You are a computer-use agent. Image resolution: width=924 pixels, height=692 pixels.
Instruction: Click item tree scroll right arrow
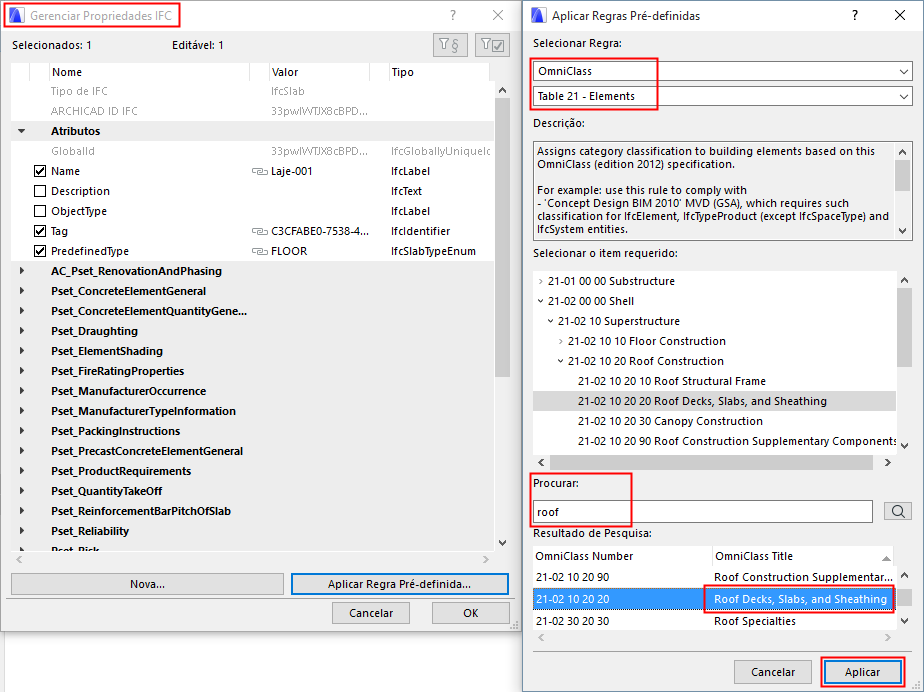(x=887, y=463)
